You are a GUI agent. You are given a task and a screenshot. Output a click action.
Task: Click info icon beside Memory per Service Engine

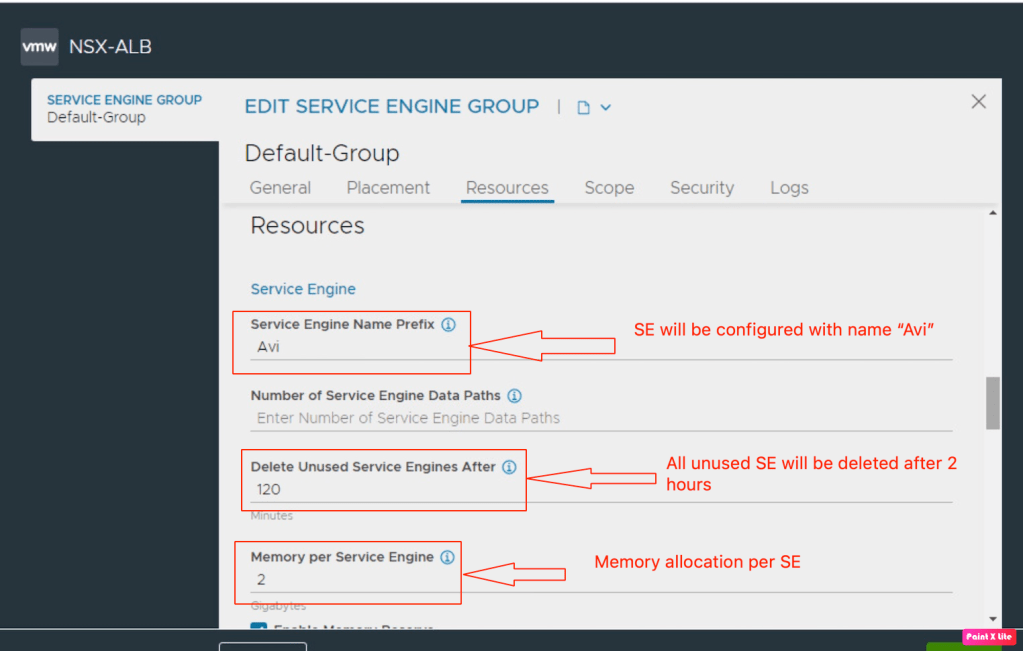coord(447,557)
